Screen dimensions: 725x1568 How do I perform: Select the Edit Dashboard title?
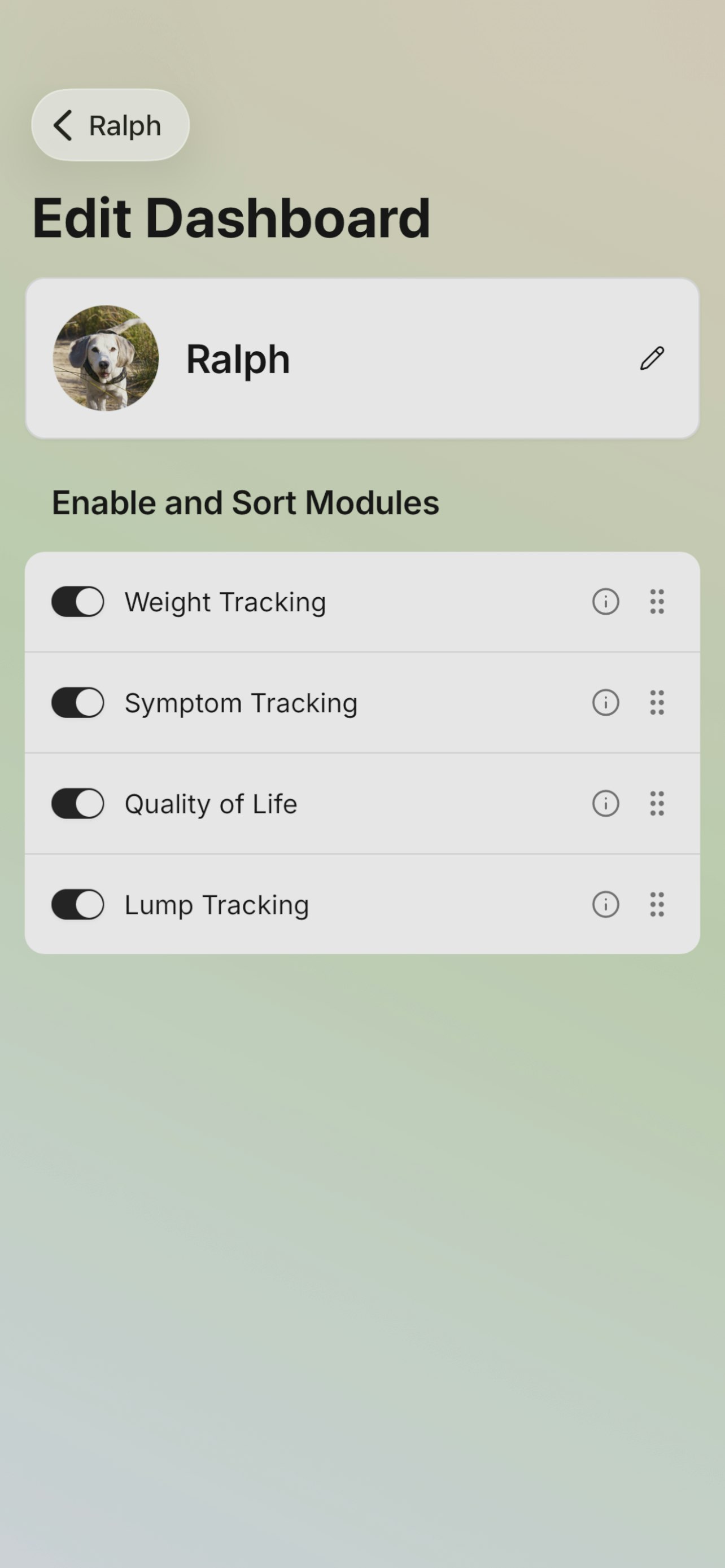click(x=232, y=216)
